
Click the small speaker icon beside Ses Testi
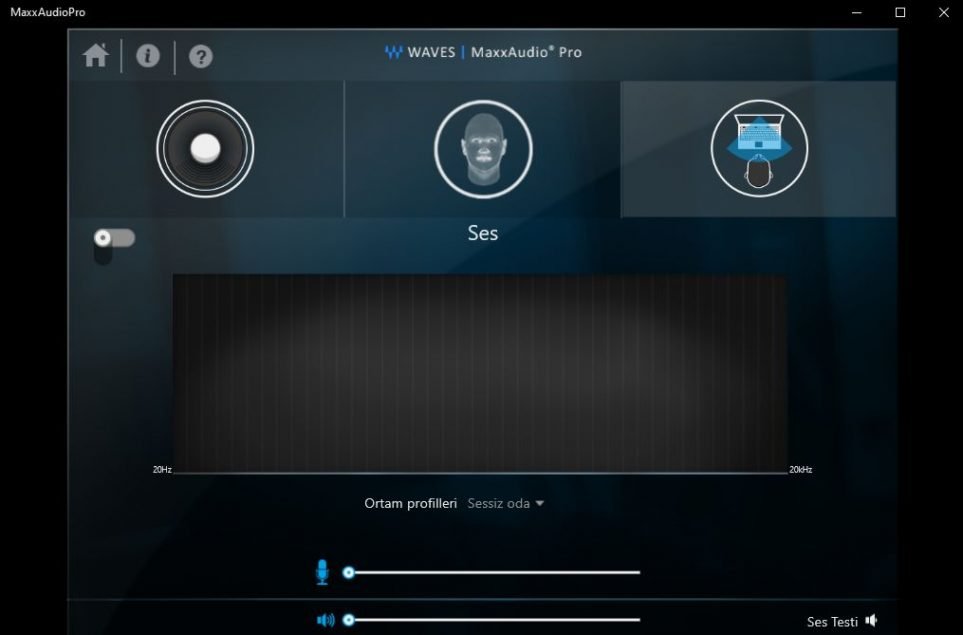[x=870, y=619]
